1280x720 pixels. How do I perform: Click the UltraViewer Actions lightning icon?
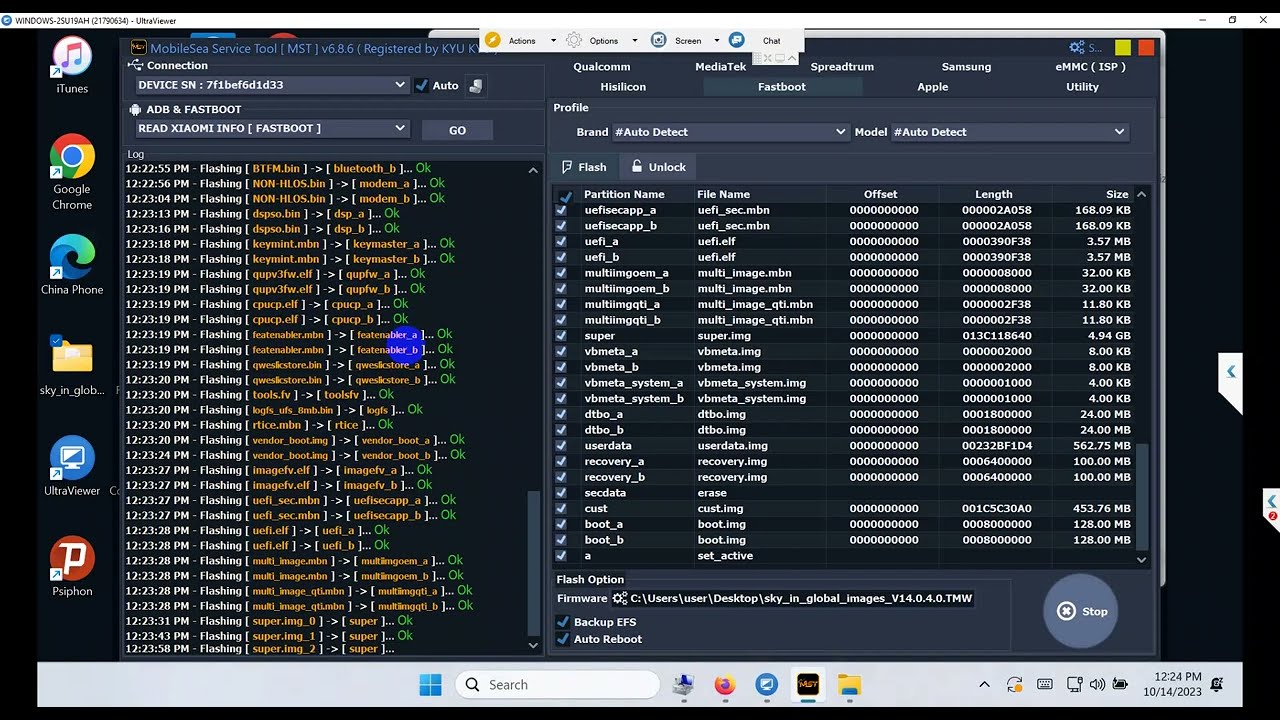click(x=493, y=40)
